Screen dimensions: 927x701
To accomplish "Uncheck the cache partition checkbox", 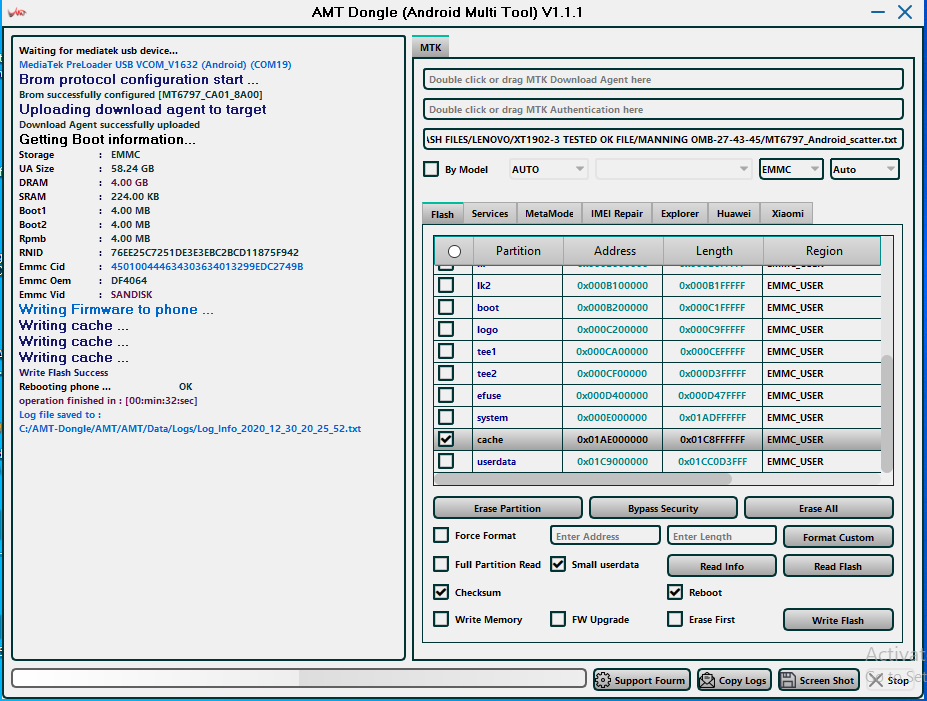I will pyautogui.click(x=446, y=439).
